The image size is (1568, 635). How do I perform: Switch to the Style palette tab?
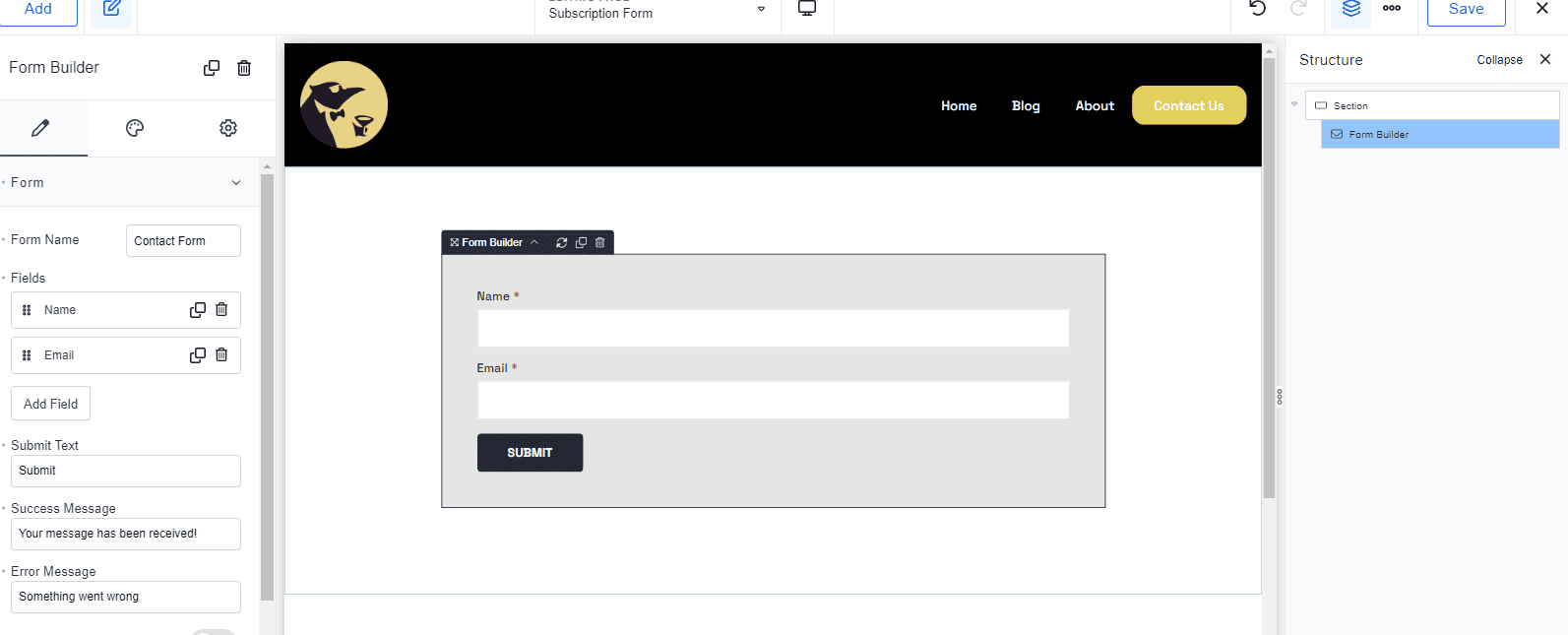(x=135, y=128)
